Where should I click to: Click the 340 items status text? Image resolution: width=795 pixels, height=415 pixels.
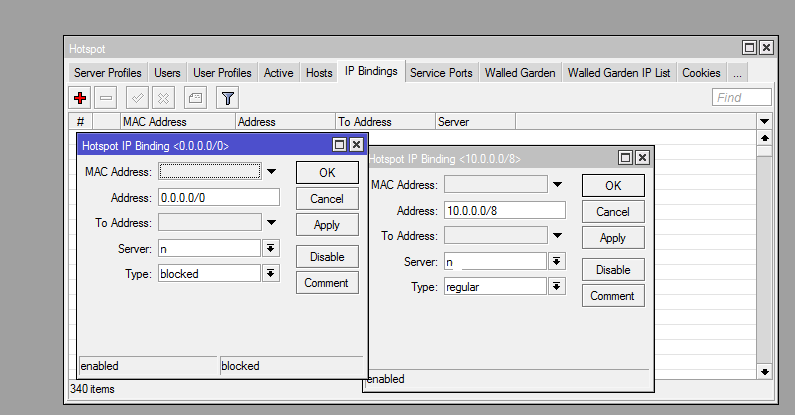(92, 389)
